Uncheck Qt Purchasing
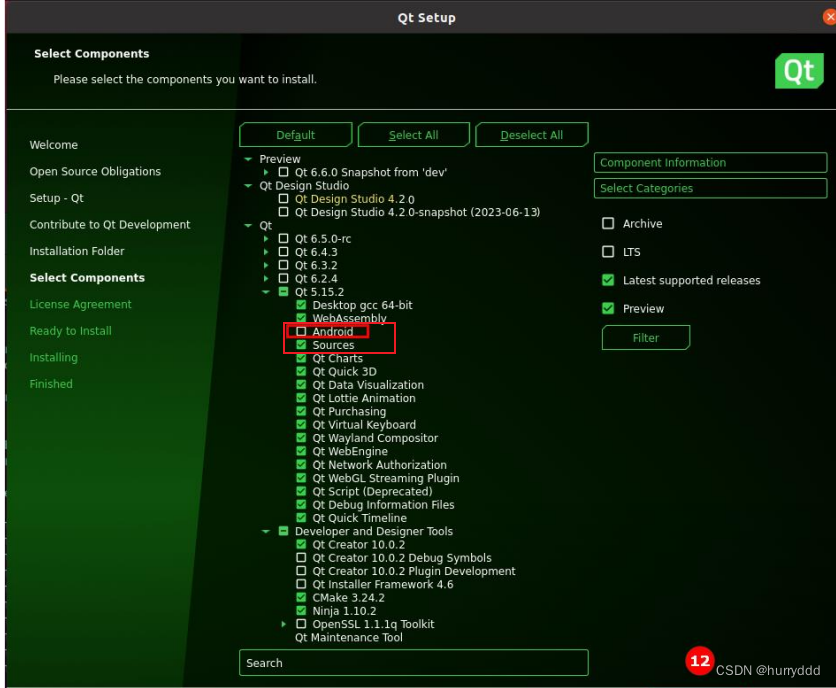Image resolution: width=836 pixels, height=688 pixels. tap(301, 411)
